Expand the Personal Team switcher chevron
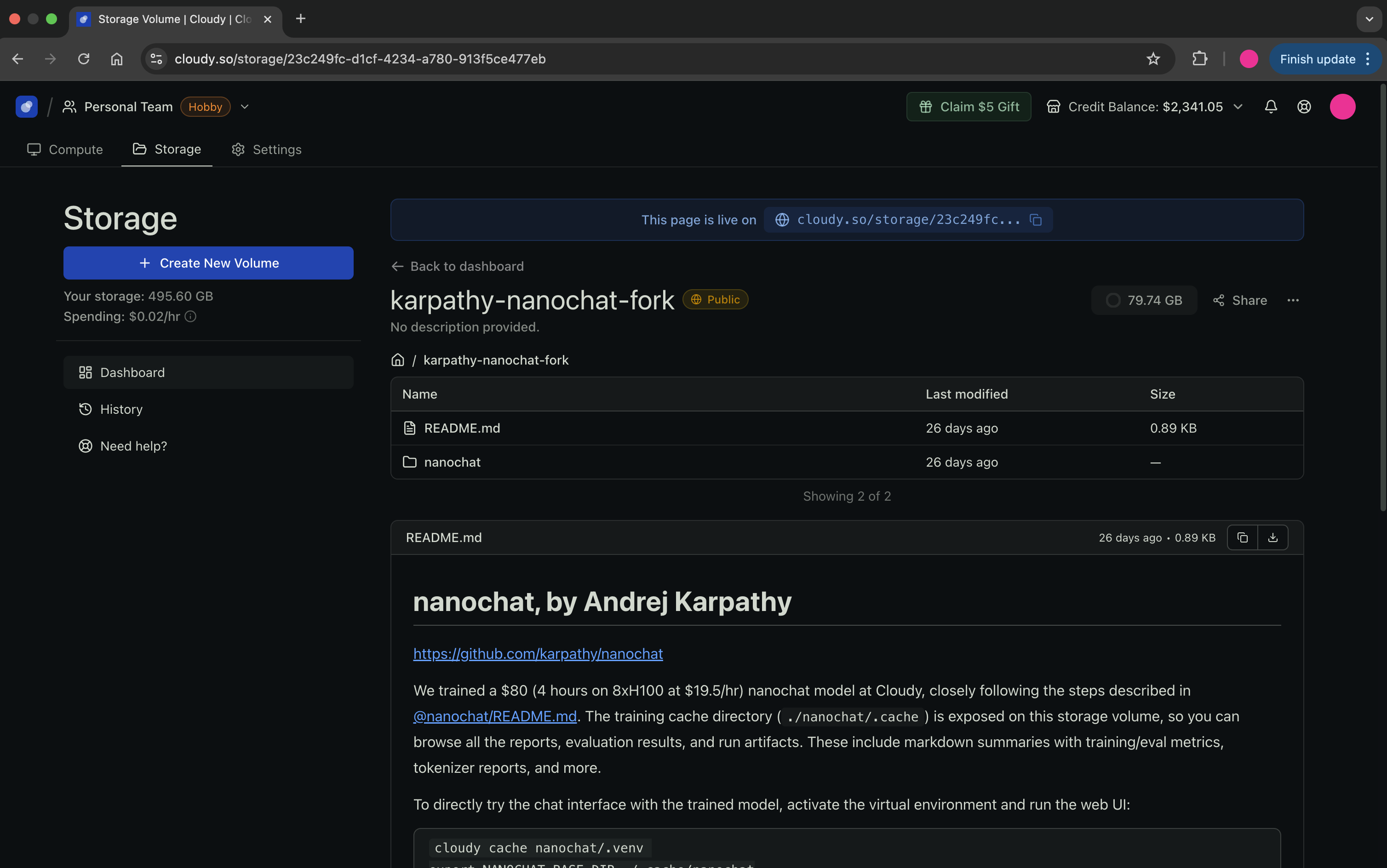Viewport: 1387px width, 868px height. 245,107
